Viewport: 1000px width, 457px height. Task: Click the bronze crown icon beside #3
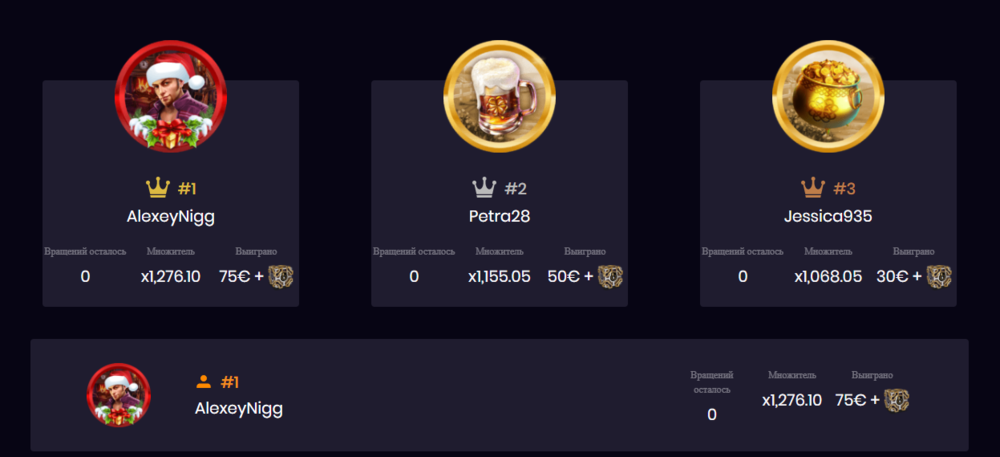click(x=812, y=188)
